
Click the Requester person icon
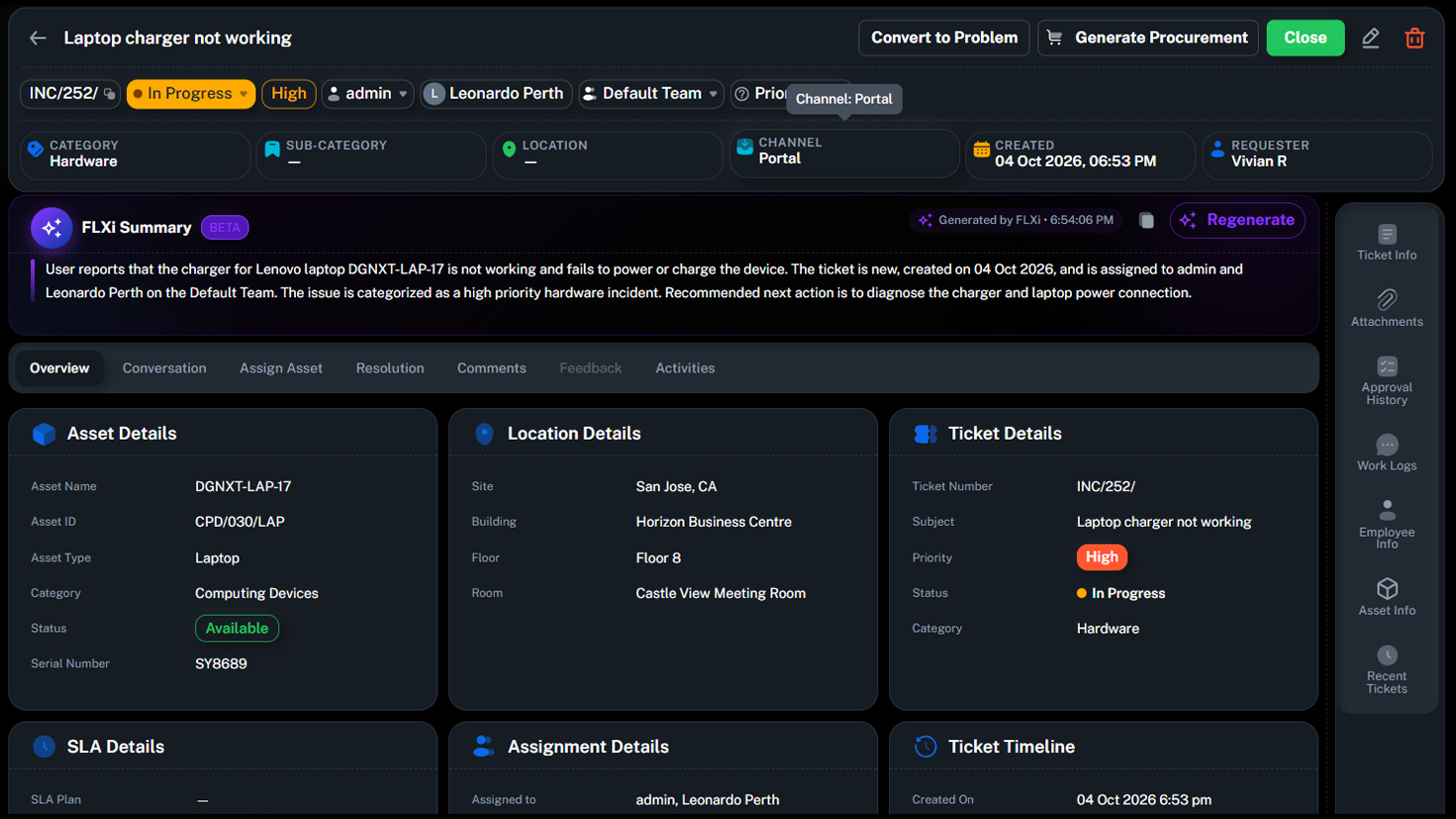pyautogui.click(x=1218, y=150)
